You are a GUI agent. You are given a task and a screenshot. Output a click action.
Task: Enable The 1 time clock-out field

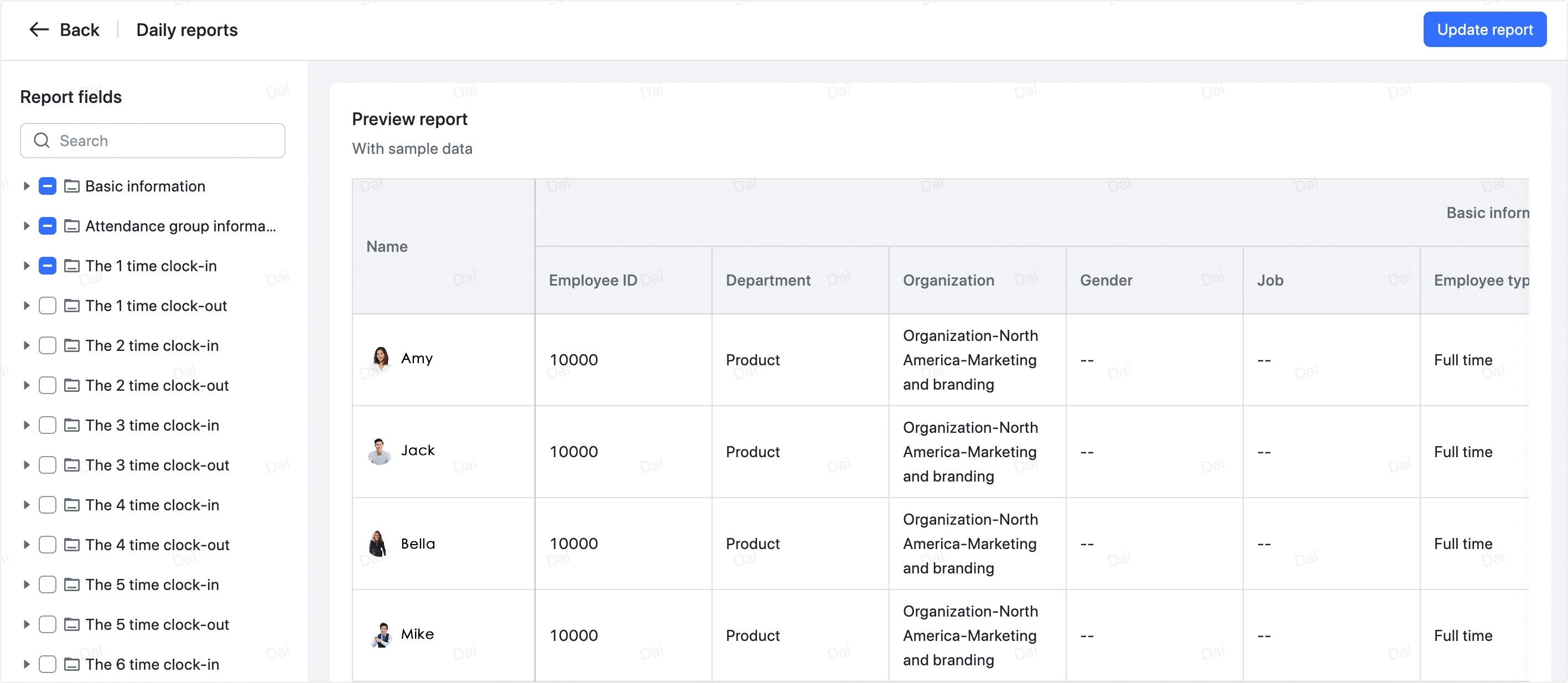pos(48,306)
